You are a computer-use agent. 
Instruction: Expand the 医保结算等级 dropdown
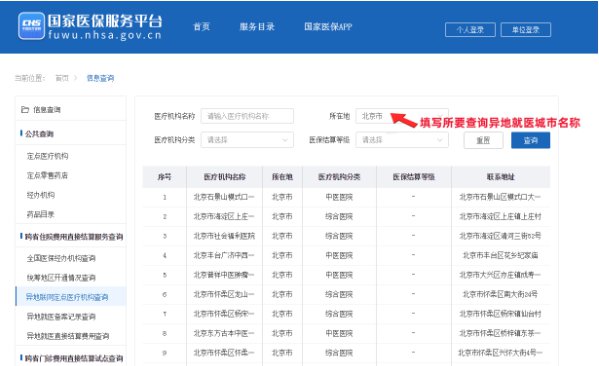coord(402,140)
